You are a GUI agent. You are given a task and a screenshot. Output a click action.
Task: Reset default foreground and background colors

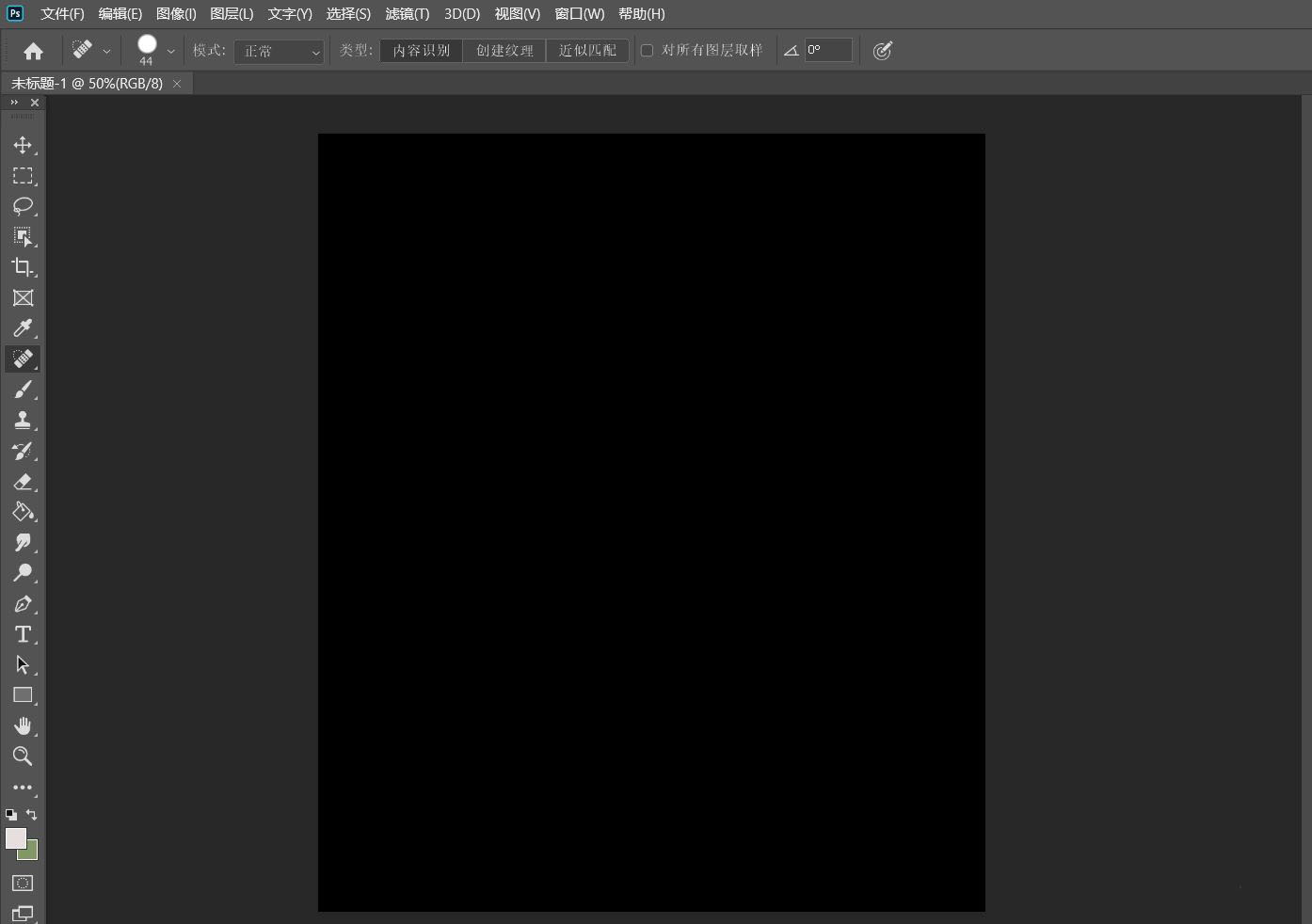tap(11, 814)
